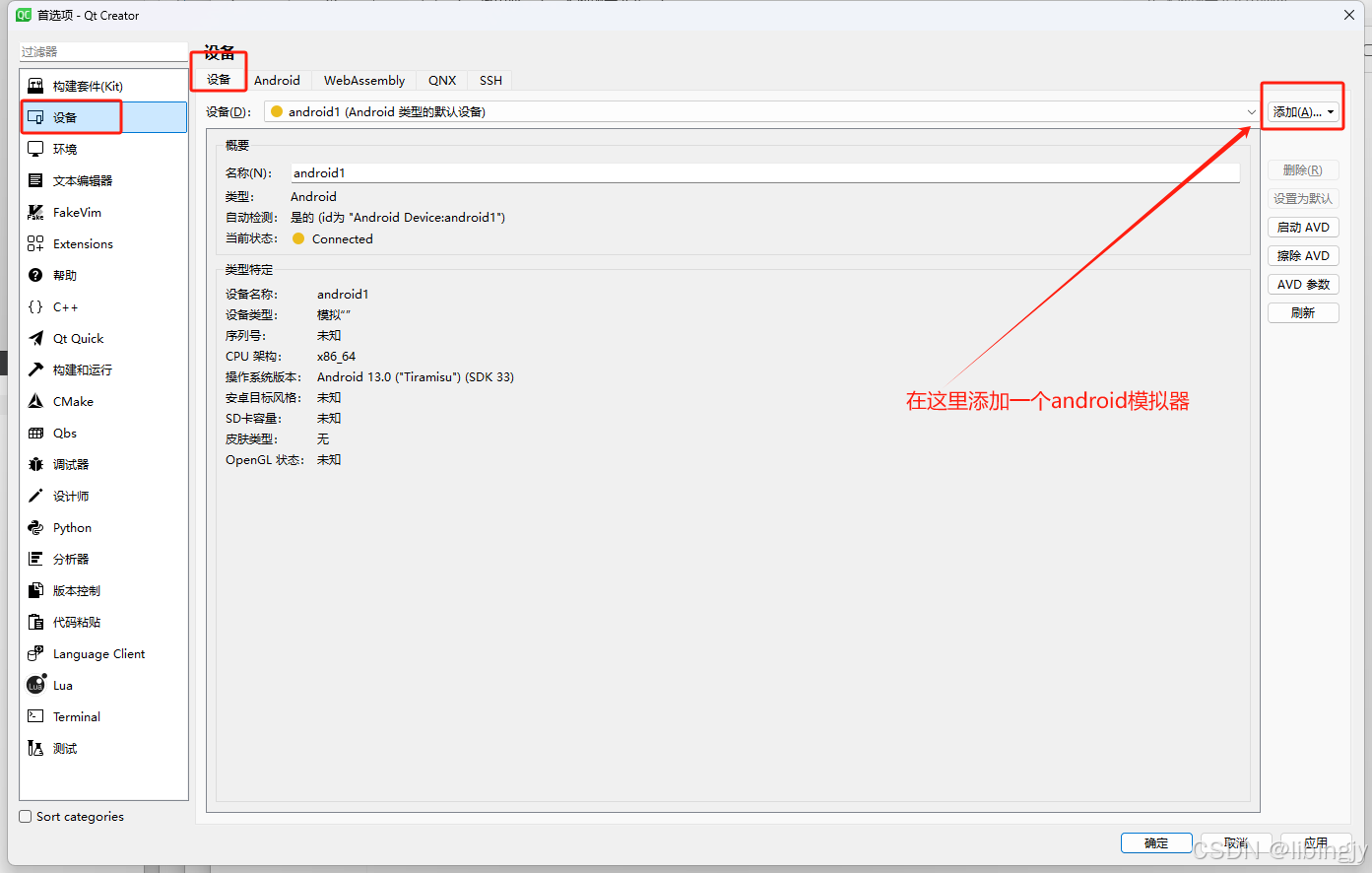Open the Terminal category icon
This screenshot has height=873, width=1372.
(x=35, y=716)
